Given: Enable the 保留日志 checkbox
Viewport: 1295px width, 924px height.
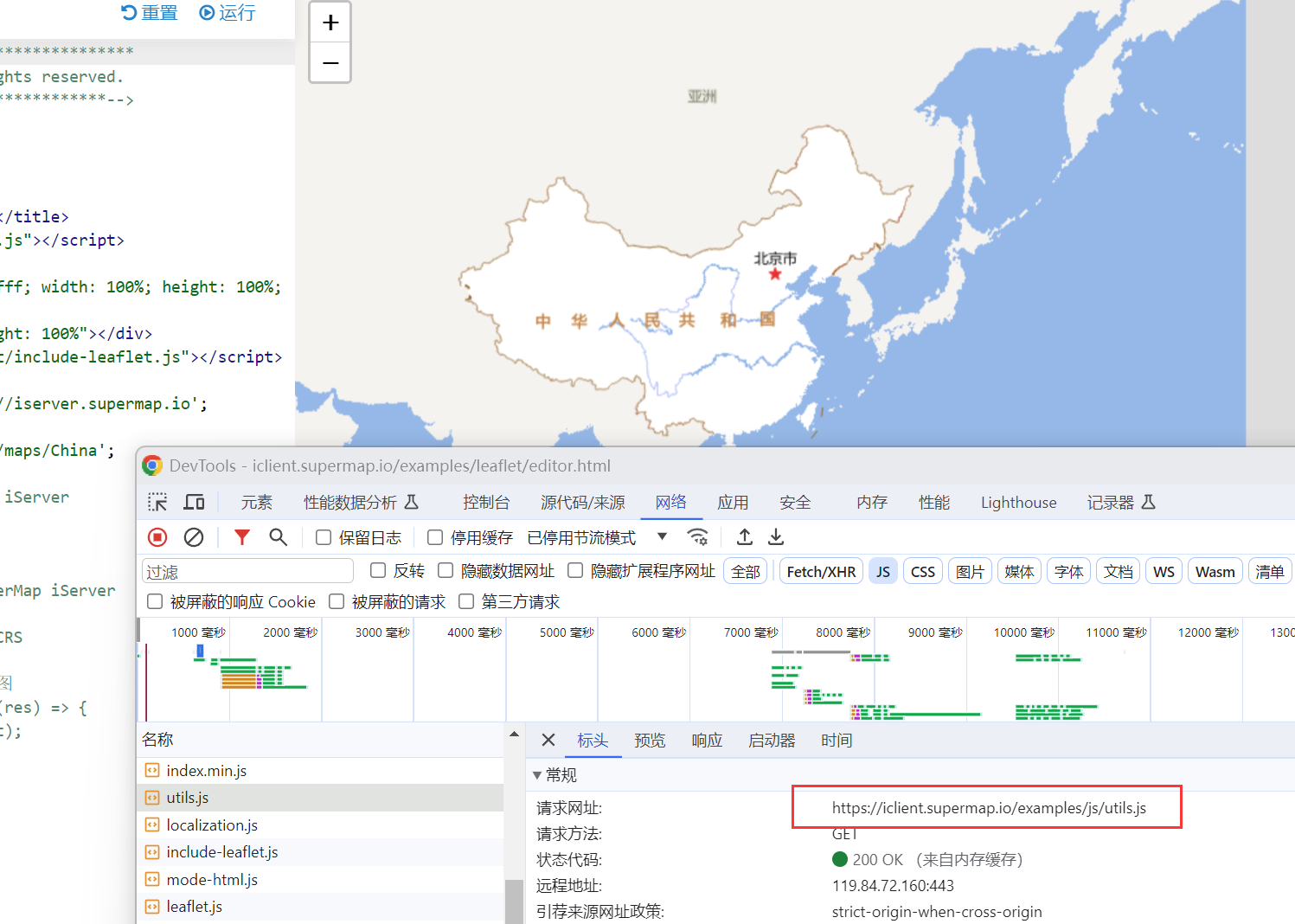Looking at the screenshot, I should point(324,537).
